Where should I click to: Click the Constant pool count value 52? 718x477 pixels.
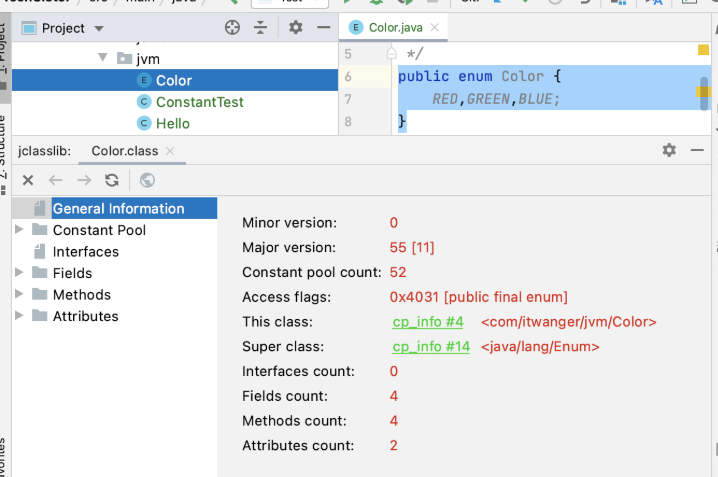(398, 272)
